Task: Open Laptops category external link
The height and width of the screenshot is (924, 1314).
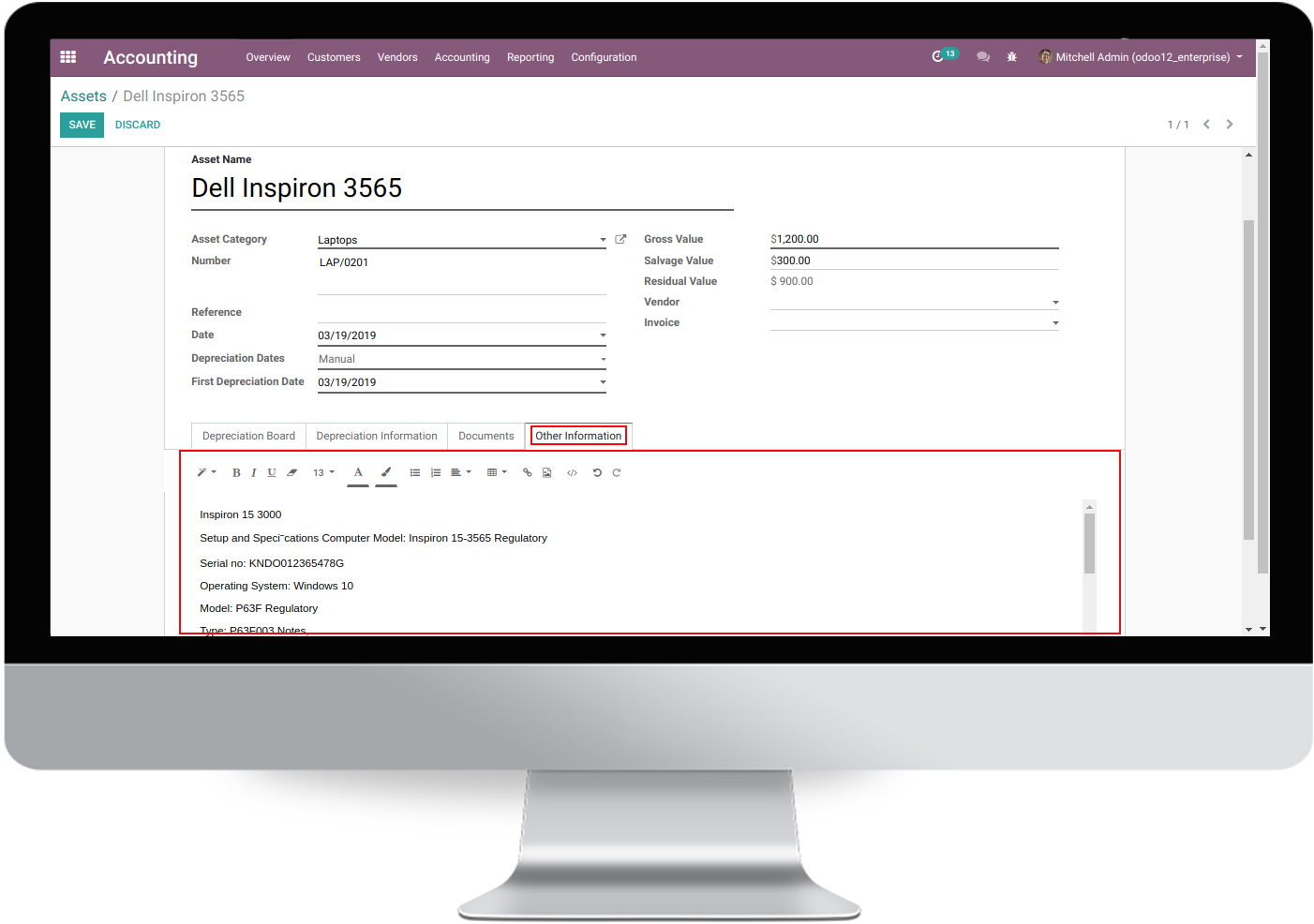Action: tap(620, 240)
